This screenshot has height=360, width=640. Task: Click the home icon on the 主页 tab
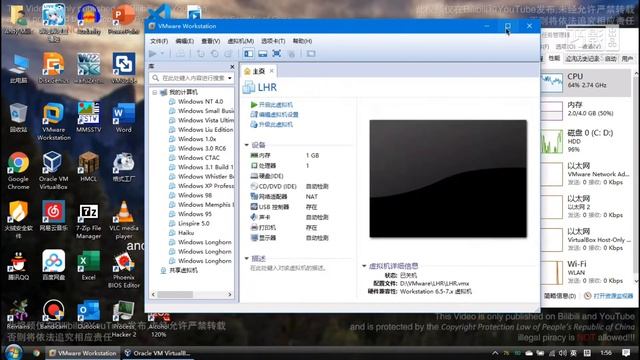click(x=247, y=71)
